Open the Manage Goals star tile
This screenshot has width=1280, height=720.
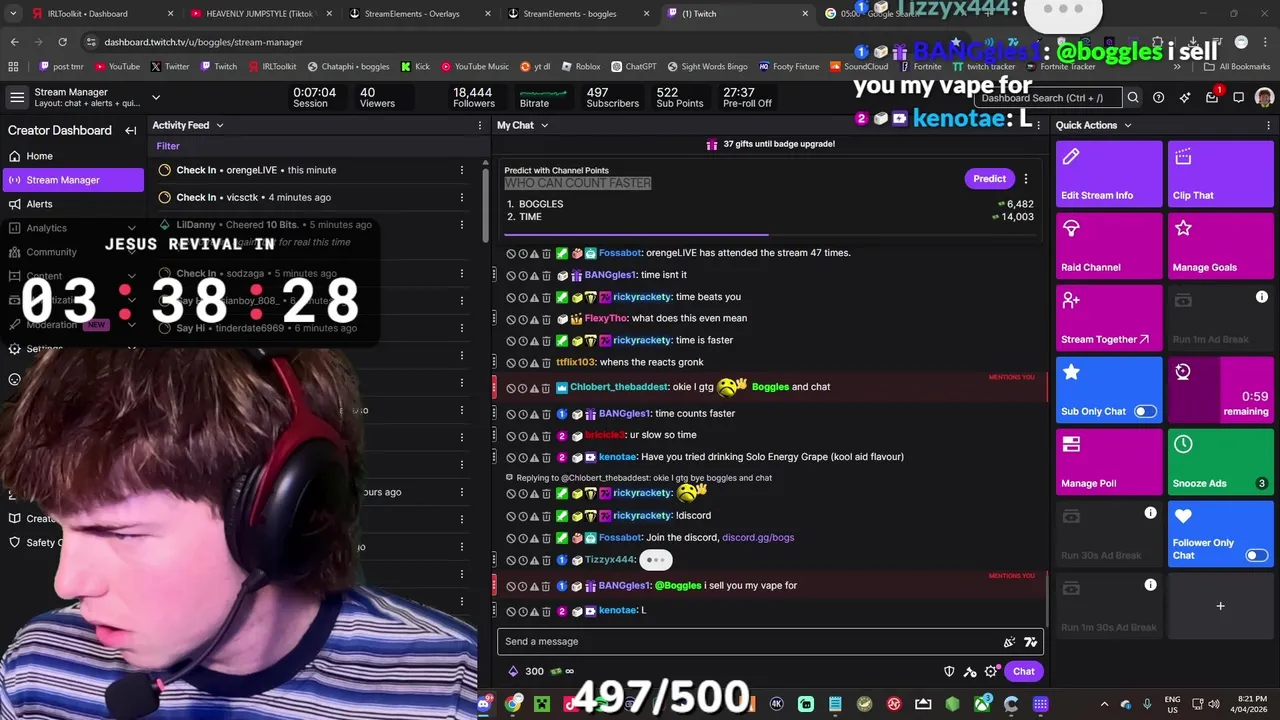pos(1221,246)
